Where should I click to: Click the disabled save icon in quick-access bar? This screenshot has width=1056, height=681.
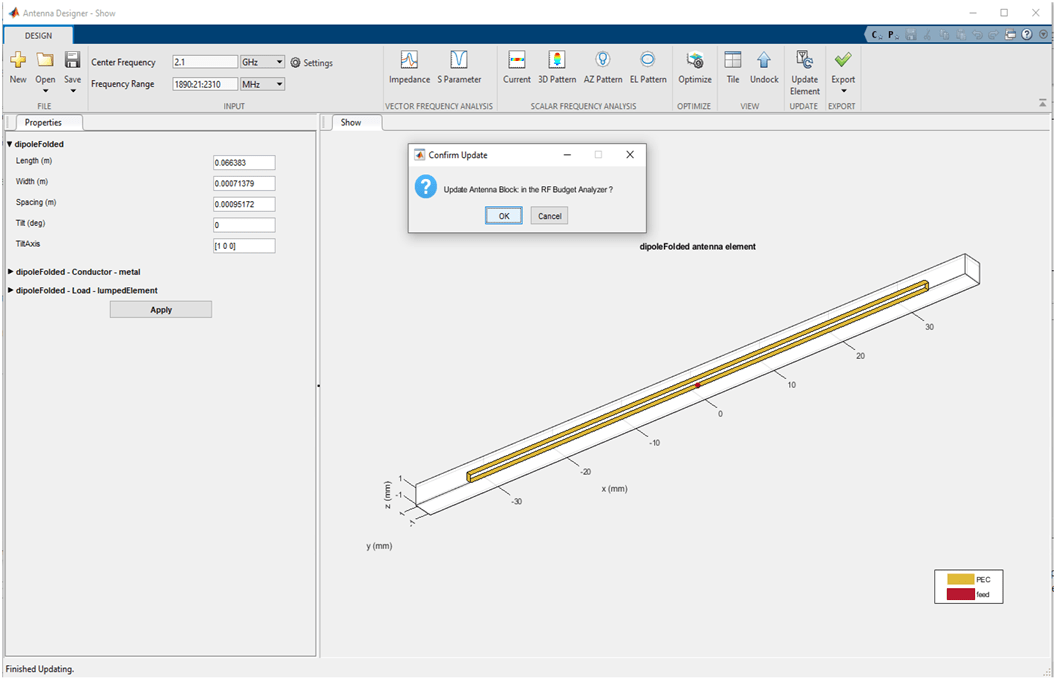(x=911, y=34)
